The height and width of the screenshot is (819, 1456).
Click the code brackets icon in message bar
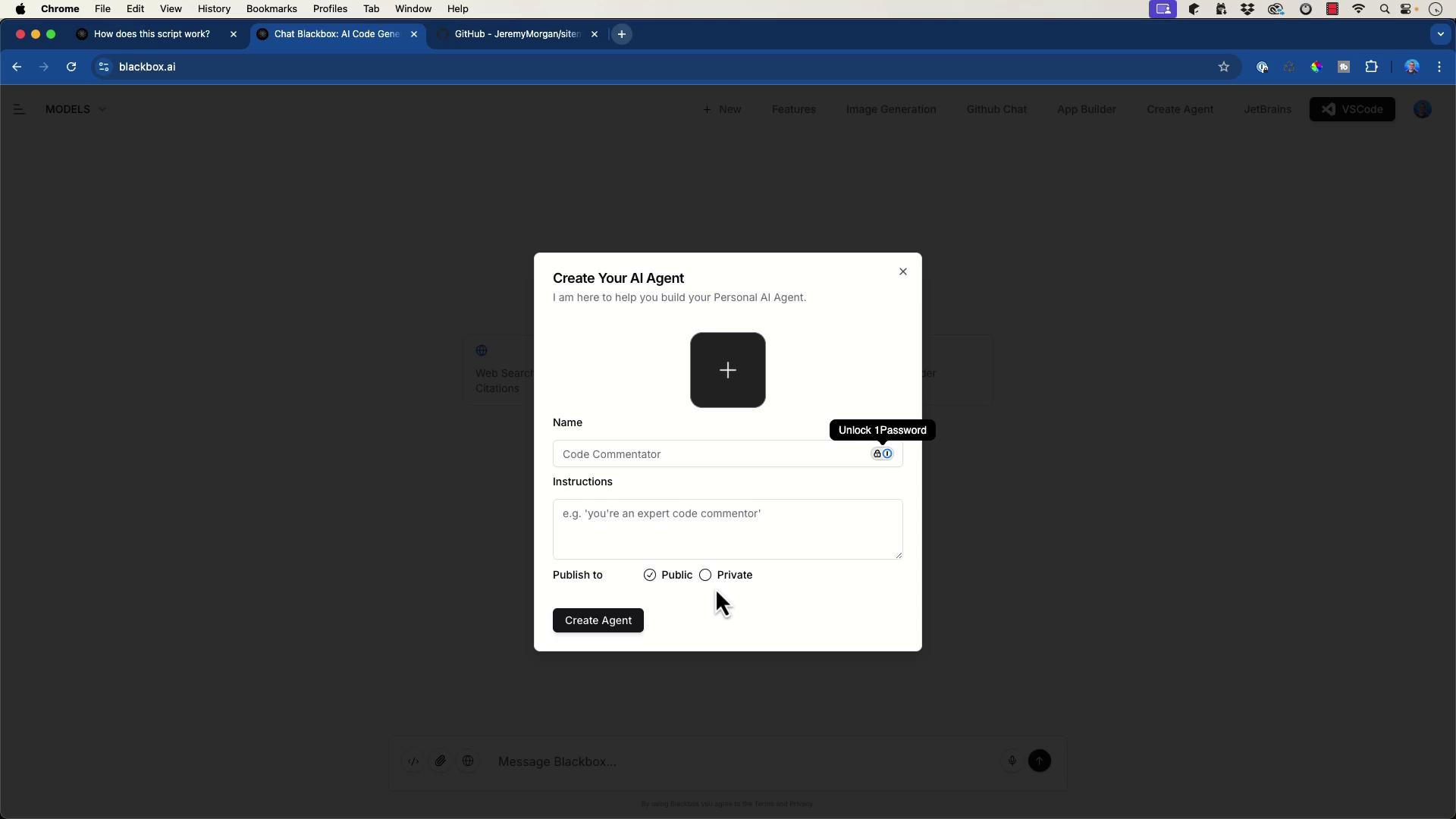[x=413, y=761]
